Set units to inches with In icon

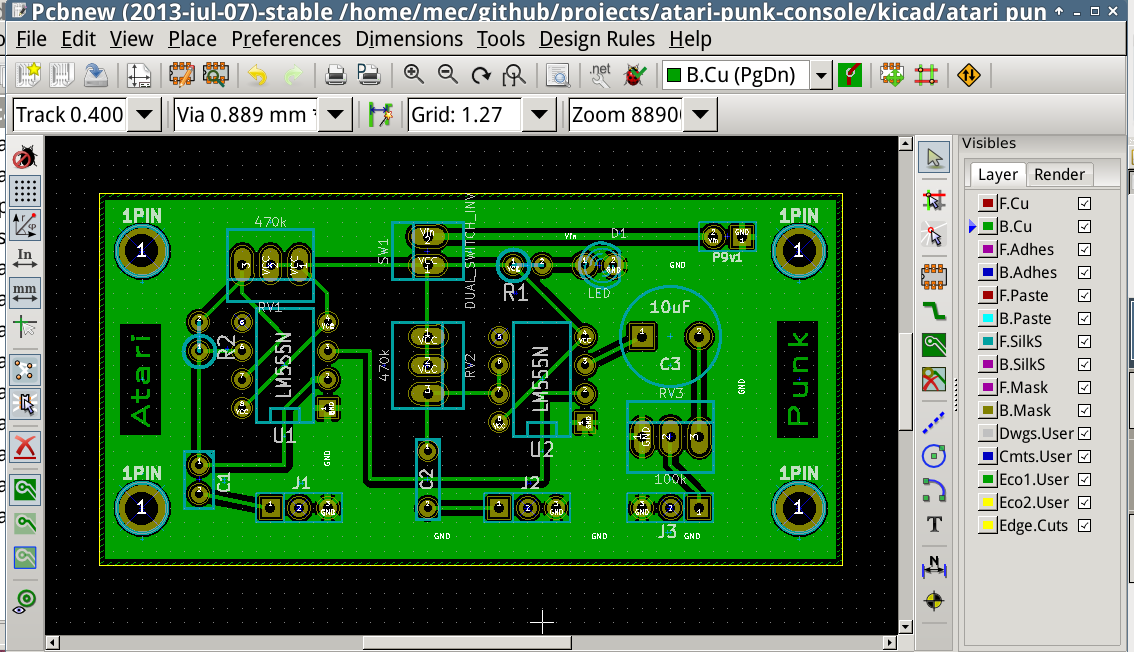pyautogui.click(x=25, y=258)
